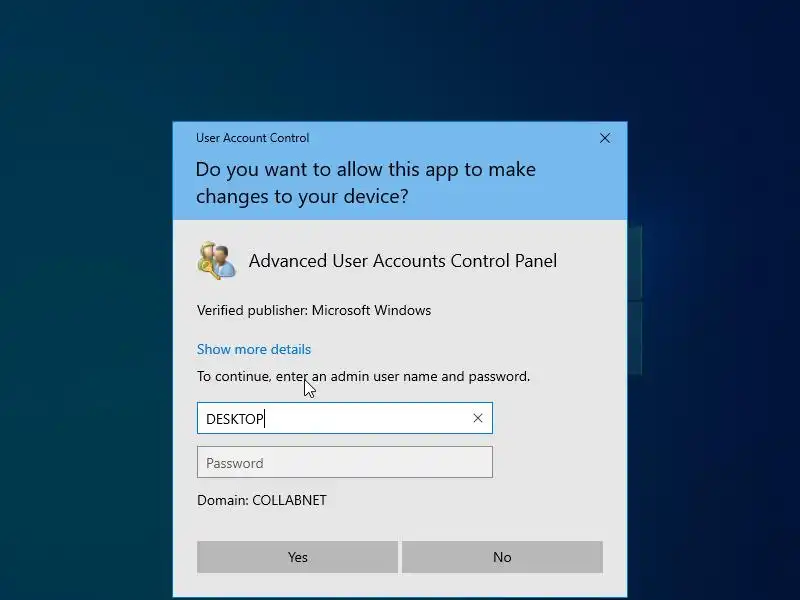Decline with the No button
This screenshot has height=600, width=800.
click(x=502, y=557)
